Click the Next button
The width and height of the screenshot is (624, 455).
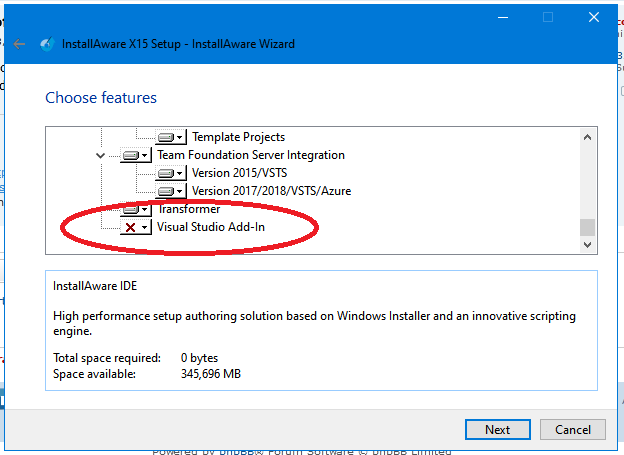pyautogui.click(x=497, y=430)
